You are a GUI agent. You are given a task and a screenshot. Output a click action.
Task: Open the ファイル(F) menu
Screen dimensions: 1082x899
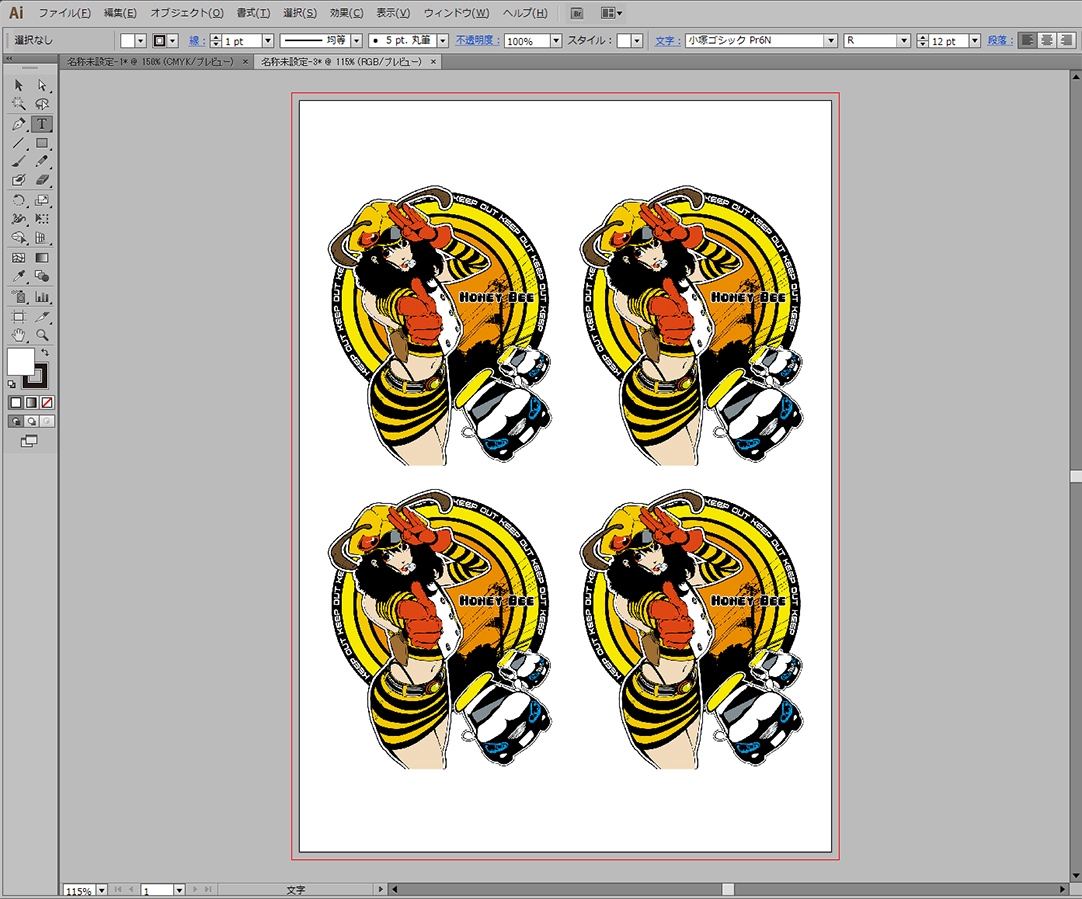pyautogui.click(x=64, y=13)
